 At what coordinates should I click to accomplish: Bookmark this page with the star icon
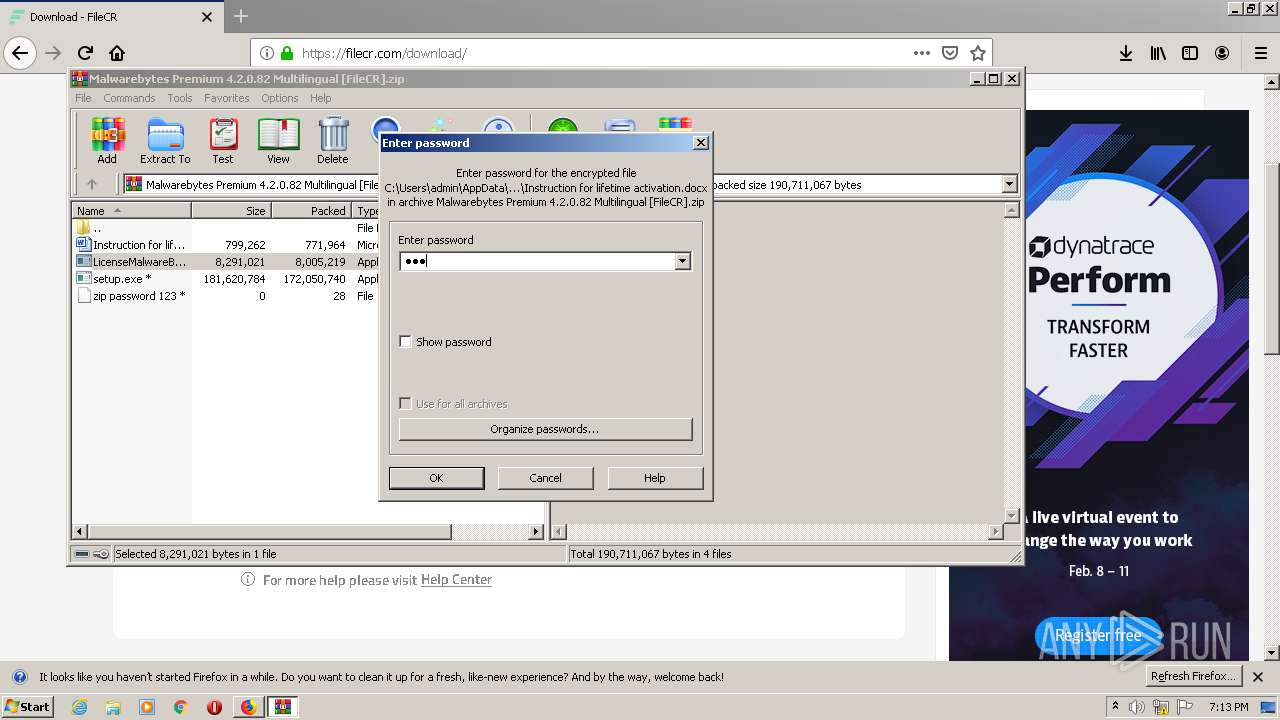pyautogui.click(x=978, y=53)
